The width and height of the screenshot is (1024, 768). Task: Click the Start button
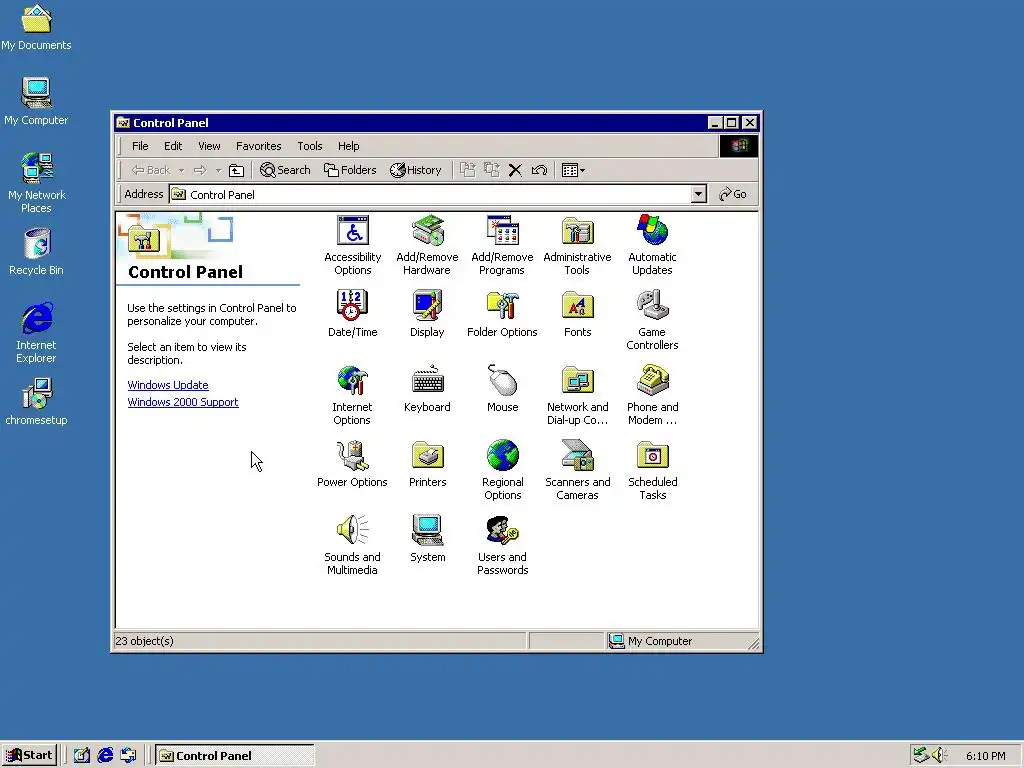click(29, 756)
